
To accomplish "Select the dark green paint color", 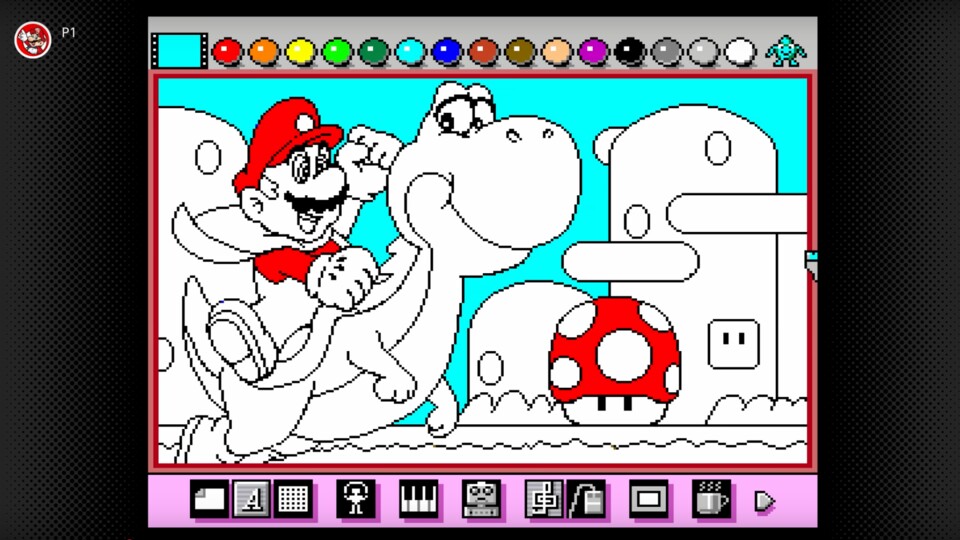I will coord(373,51).
